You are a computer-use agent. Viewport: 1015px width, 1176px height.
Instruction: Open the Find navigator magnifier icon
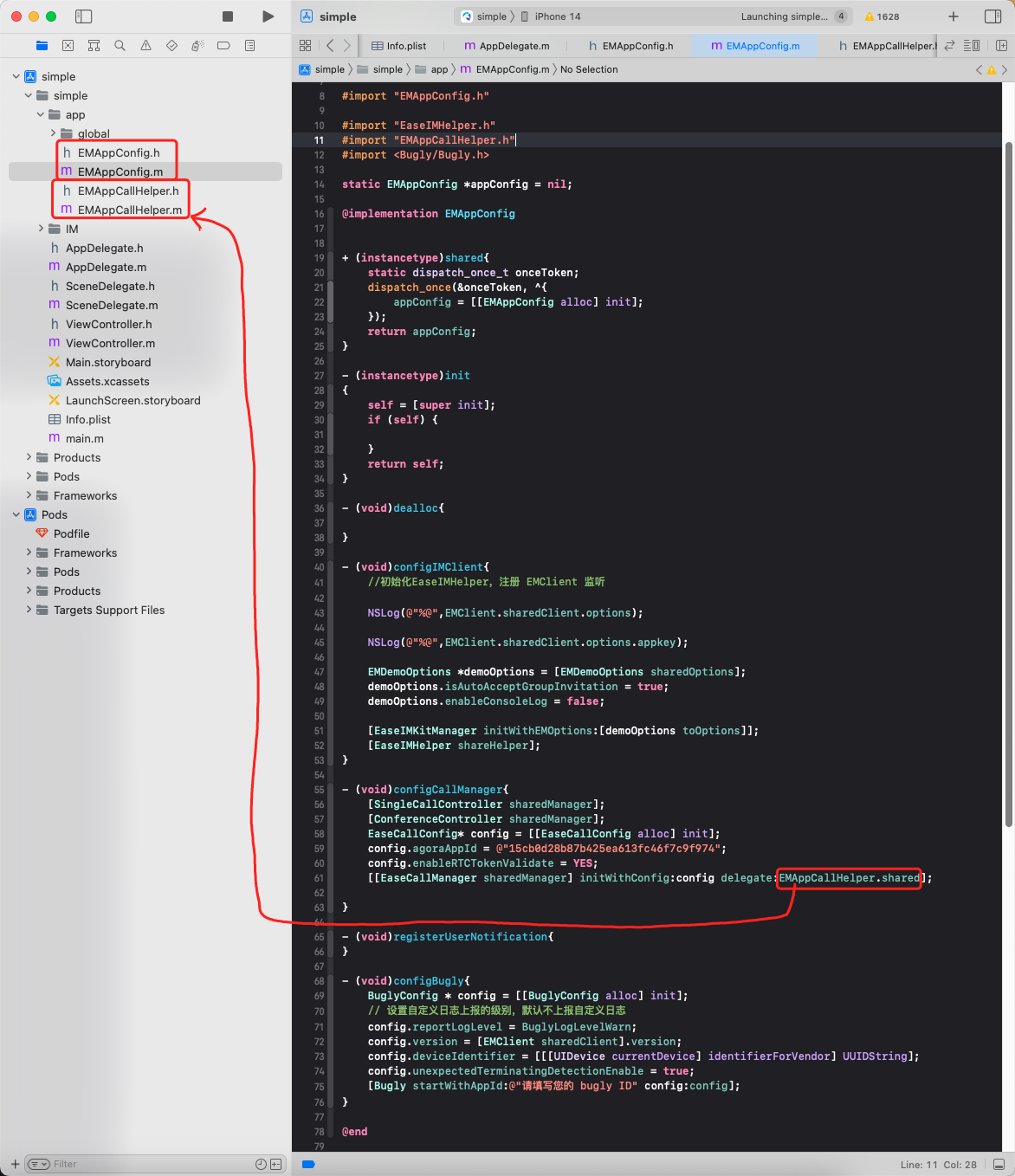point(120,45)
